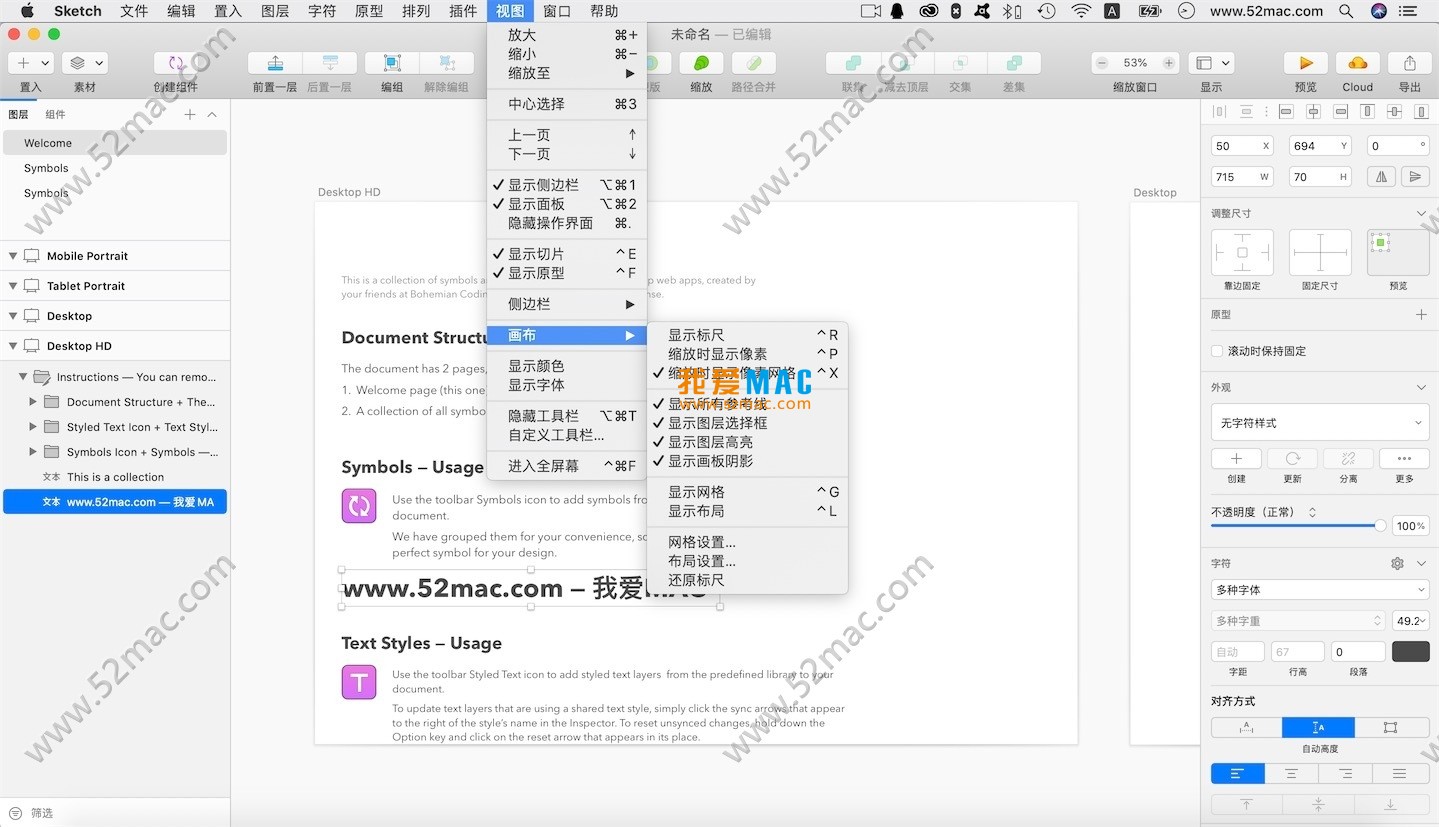
Task: Click the Create Symbol (创建组件) toolbar icon
Action: point(176,63)
